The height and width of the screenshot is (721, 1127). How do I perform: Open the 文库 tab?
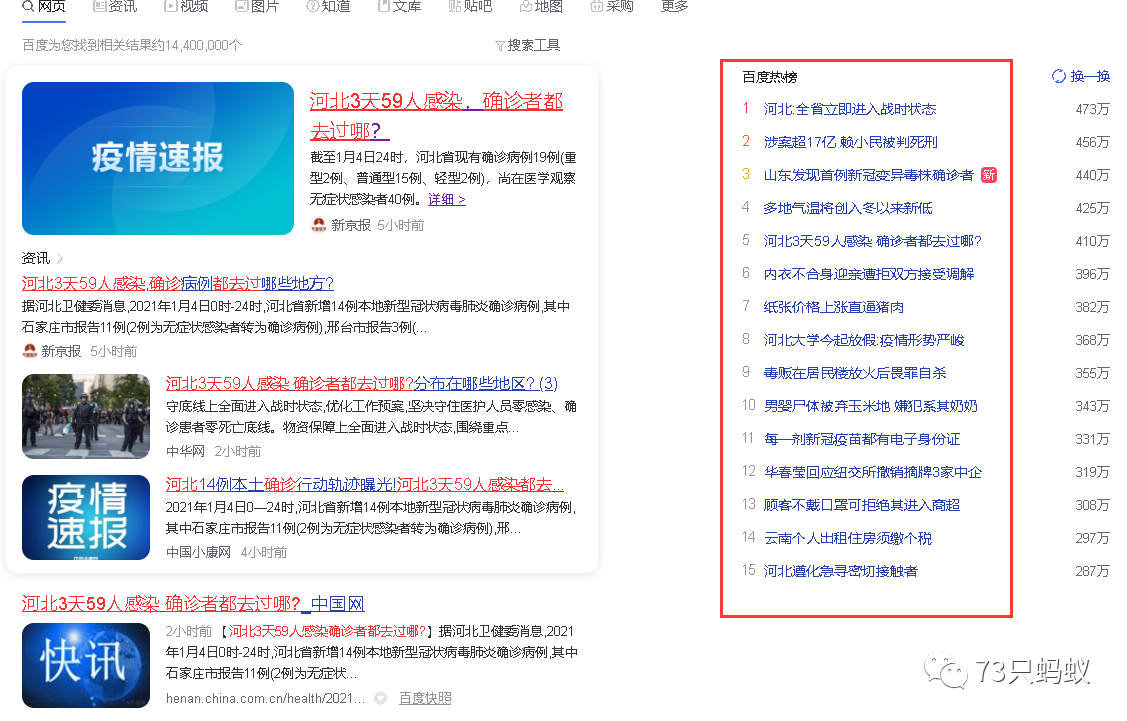click(x=400, y=6)
